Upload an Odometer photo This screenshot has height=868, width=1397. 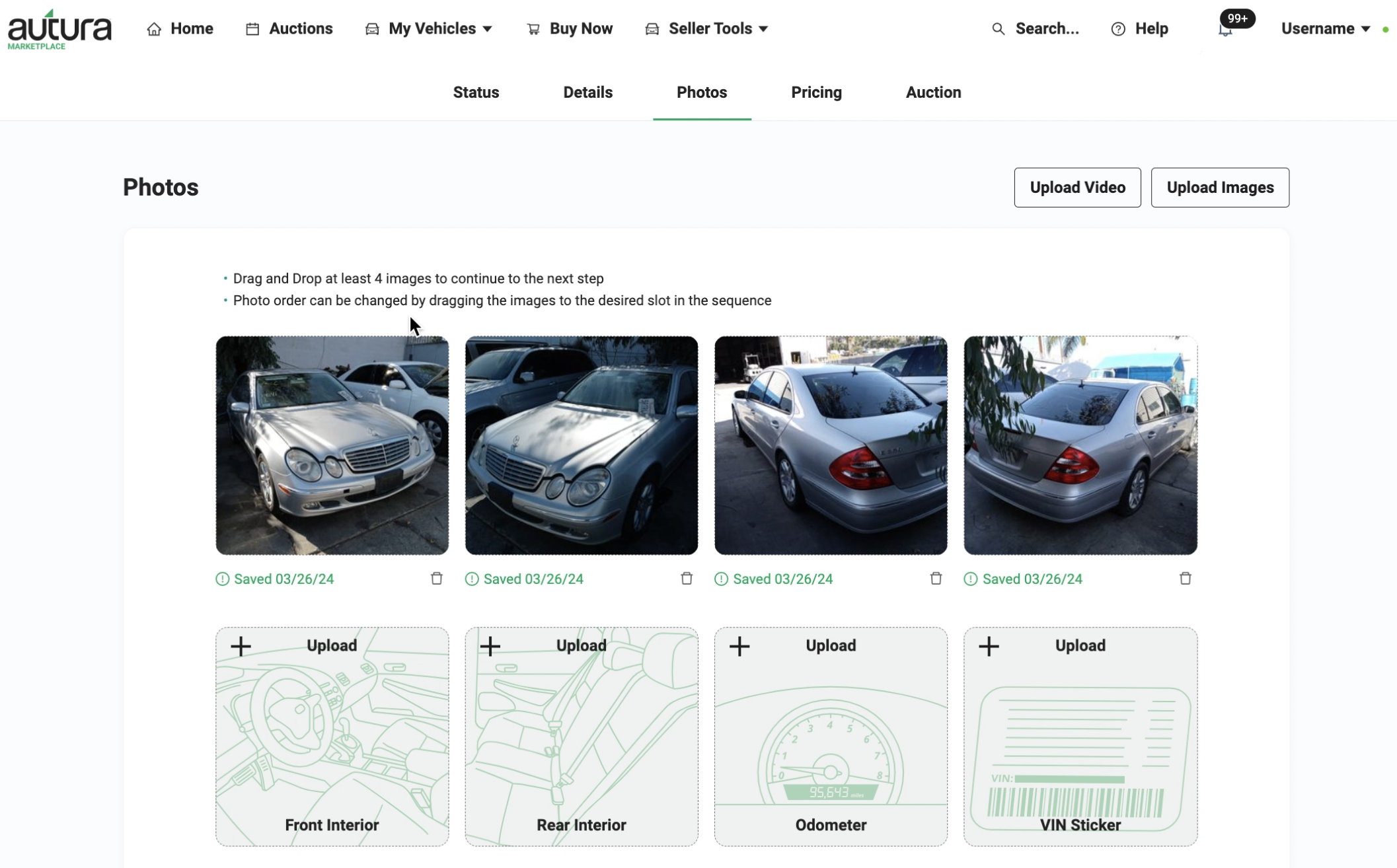[x=831, y=737]
